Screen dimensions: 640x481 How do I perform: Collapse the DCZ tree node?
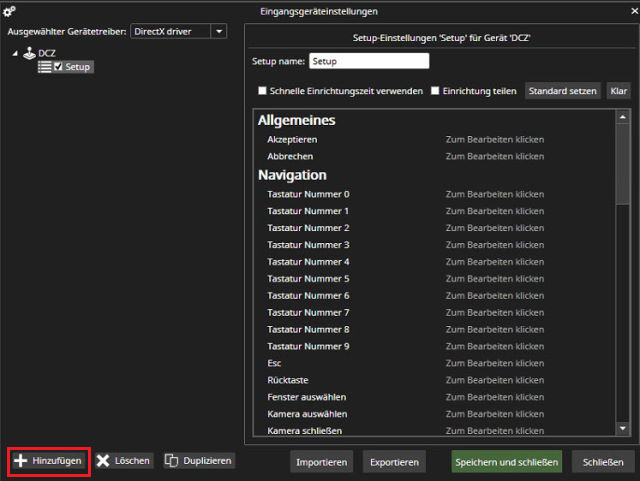click(x=15, y=53)
